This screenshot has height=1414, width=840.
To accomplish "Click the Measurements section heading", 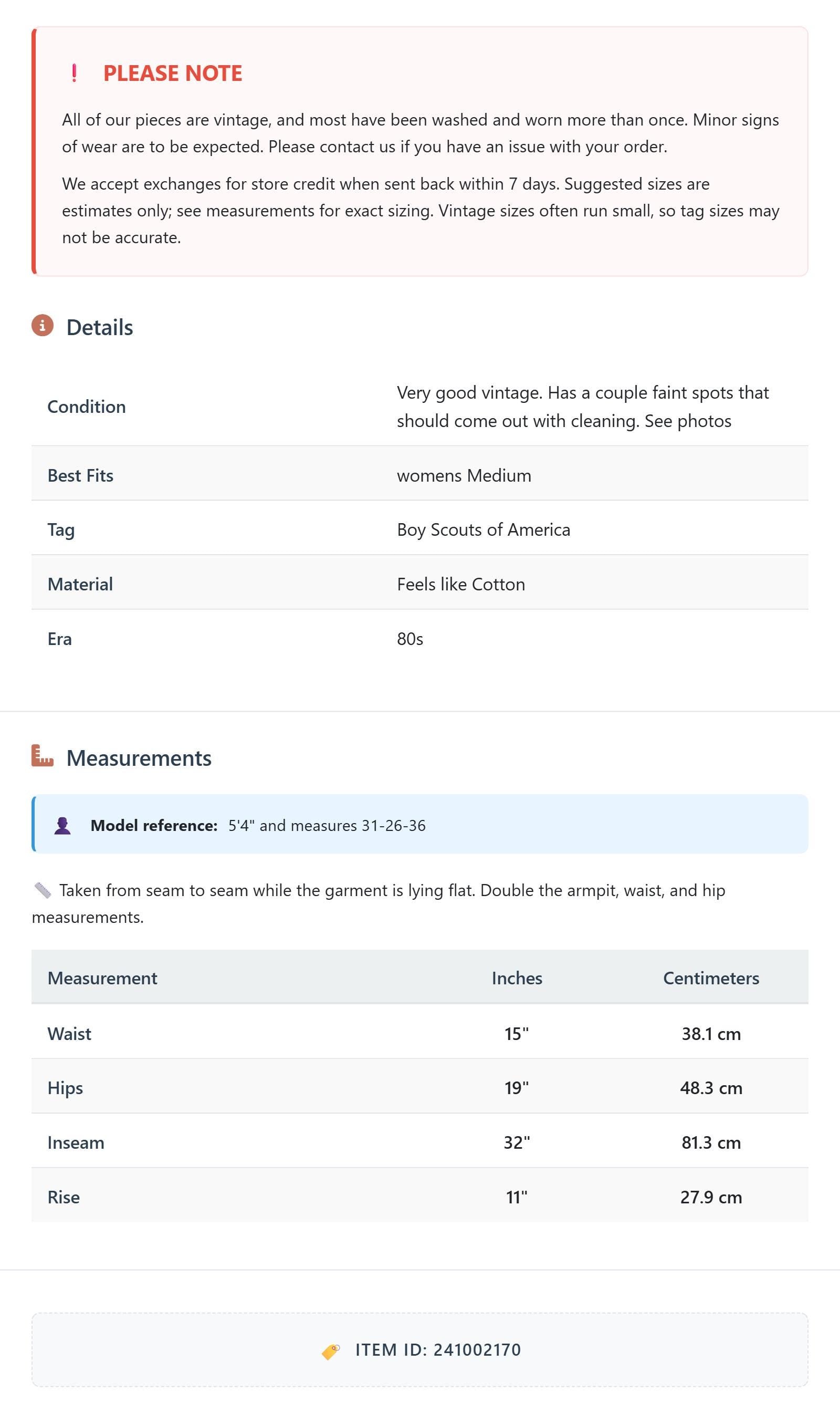I will [139, 758].
